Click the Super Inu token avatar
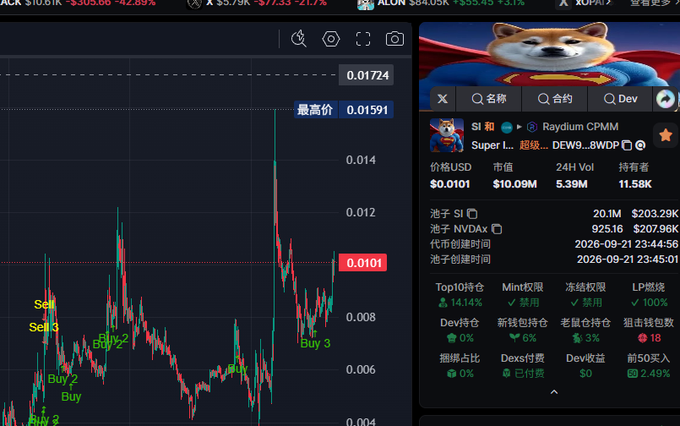Viewport: 680px width, 426px height. coord(447,135)
